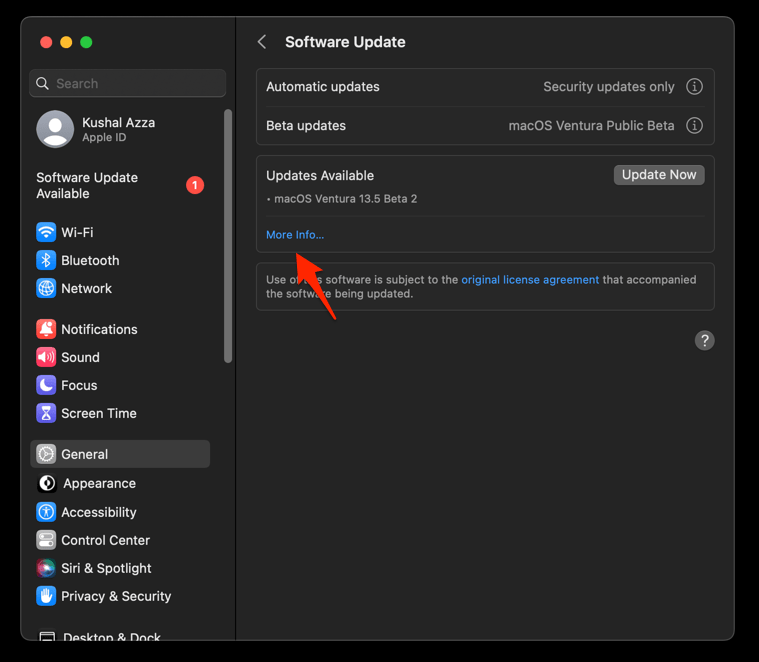Open the original license agreement link
Viewport: 759px width, 662px height.
coord(530,280)
